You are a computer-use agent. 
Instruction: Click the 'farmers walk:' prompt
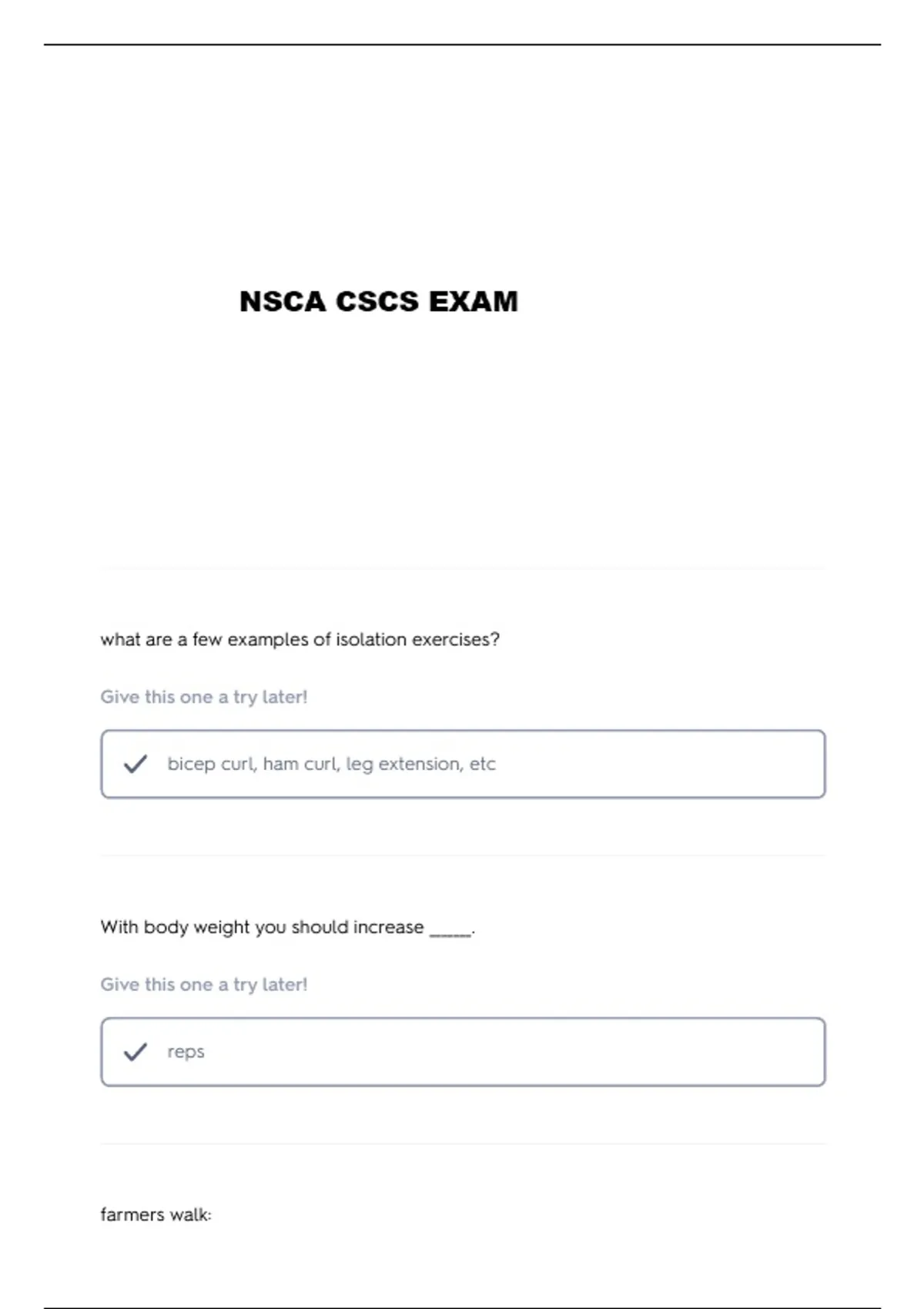(156, 1215)
